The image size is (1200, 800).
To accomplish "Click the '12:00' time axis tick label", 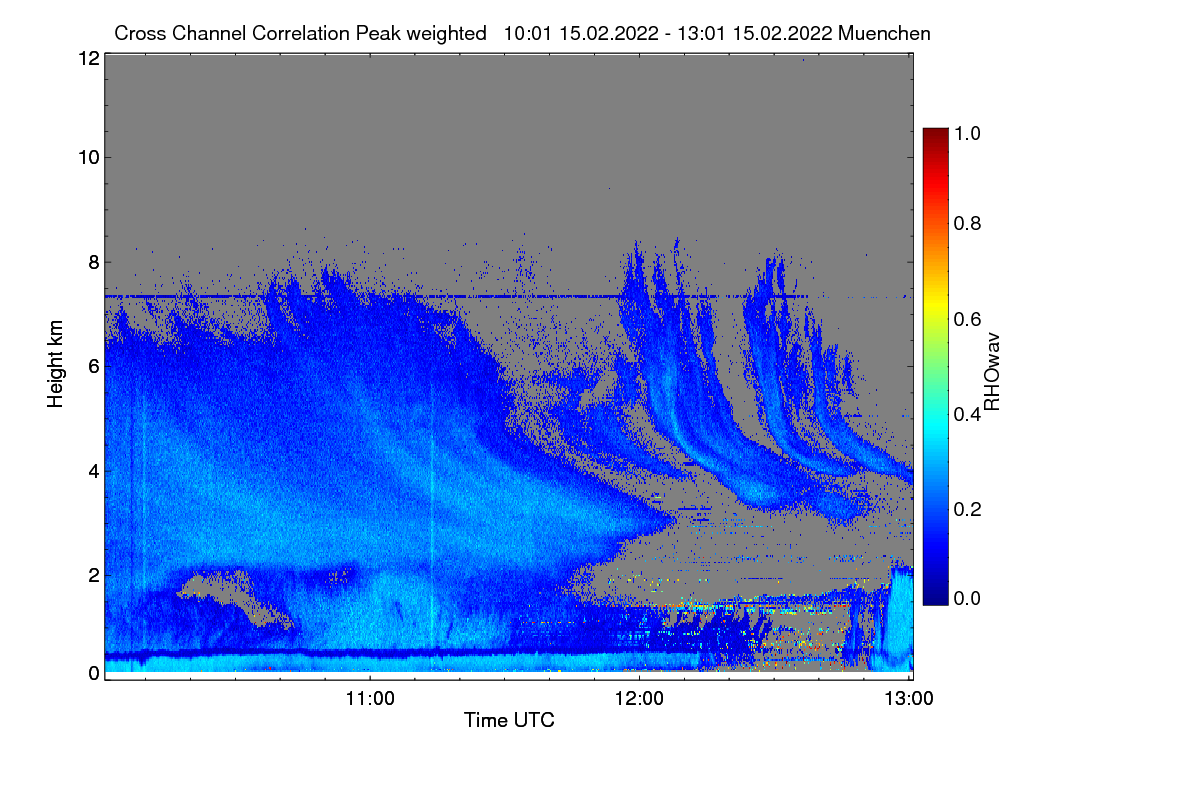I will point(640,698).
